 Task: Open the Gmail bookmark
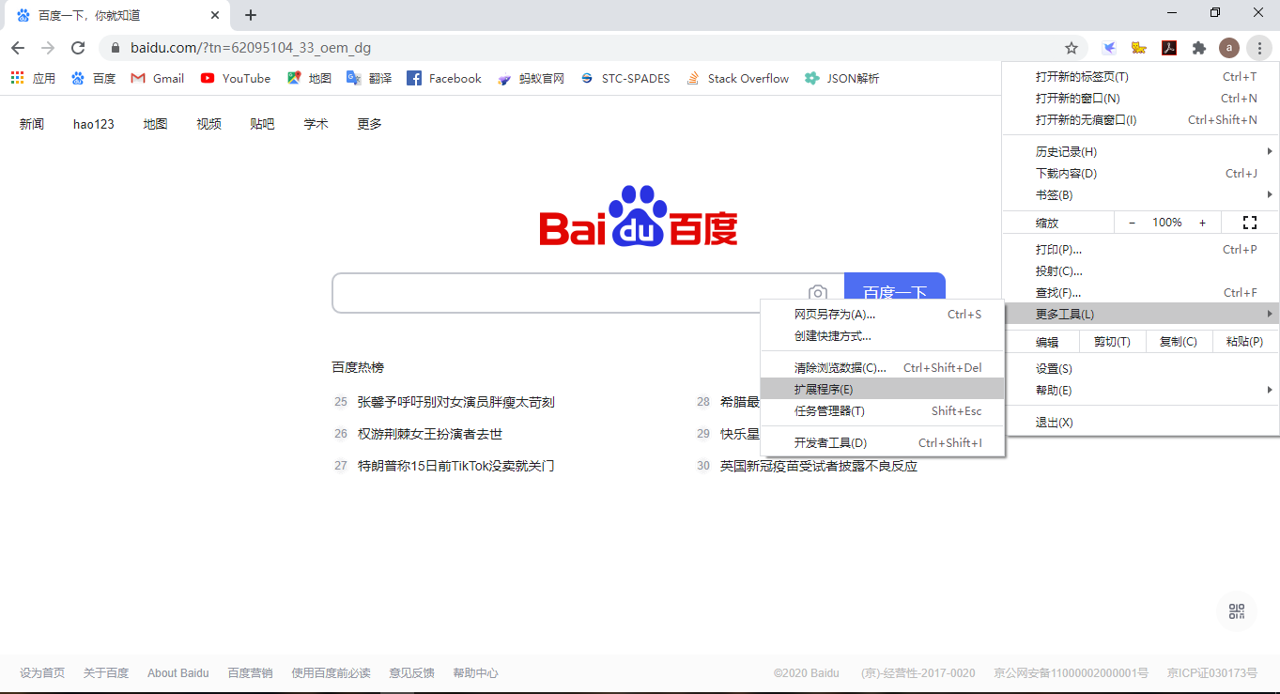click(x=158, y=78)
